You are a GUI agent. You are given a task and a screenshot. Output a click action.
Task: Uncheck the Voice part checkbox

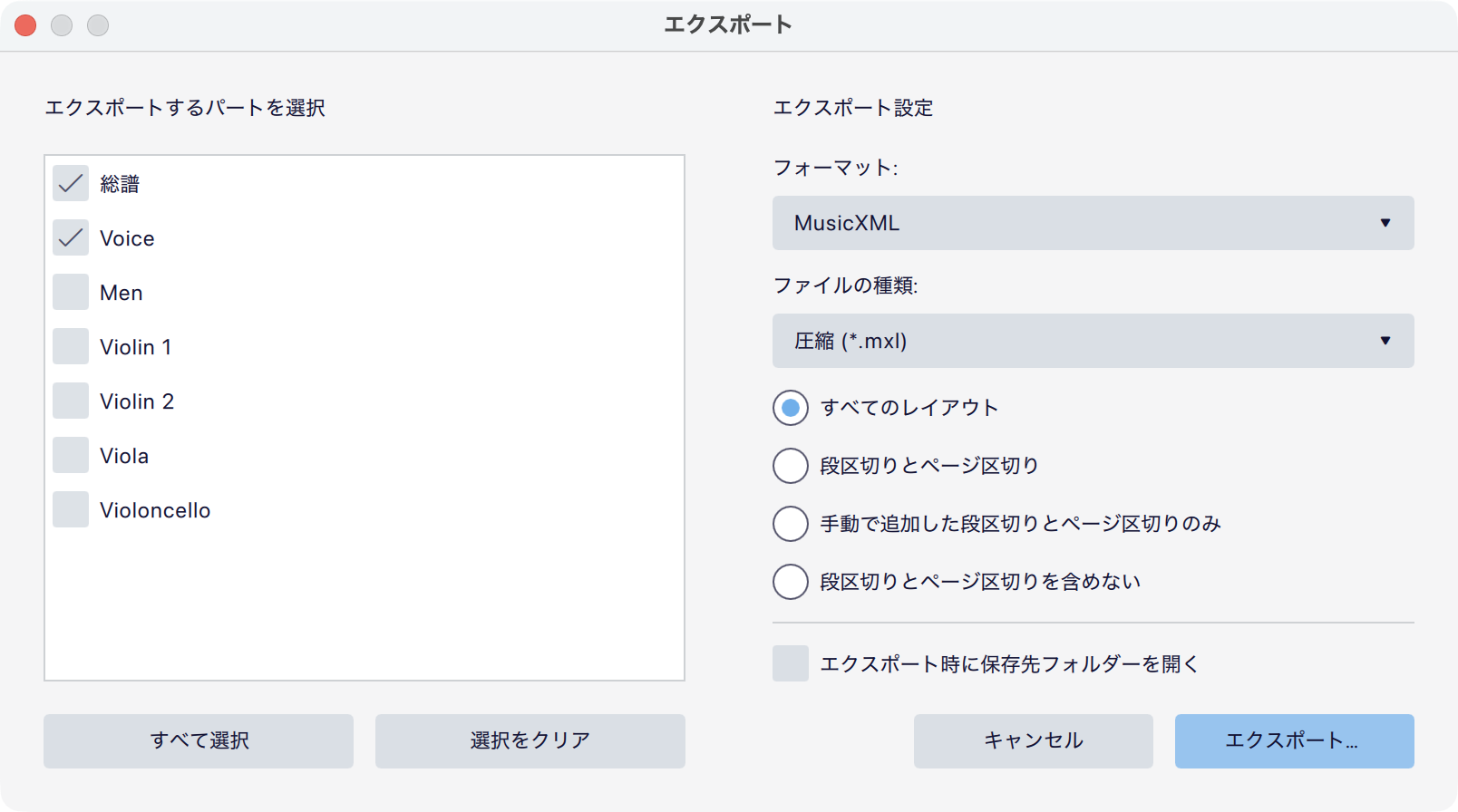point(71,238)
